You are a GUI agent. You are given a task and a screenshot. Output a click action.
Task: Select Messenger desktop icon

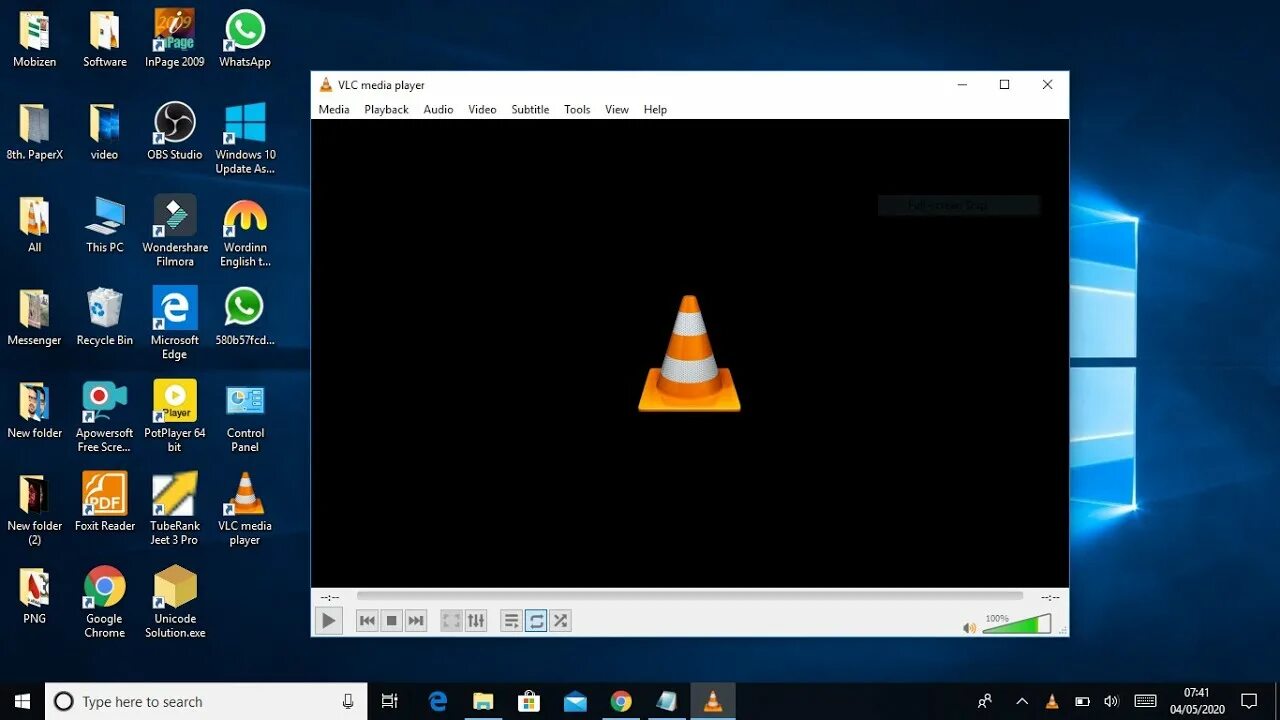tap(35, 318)
